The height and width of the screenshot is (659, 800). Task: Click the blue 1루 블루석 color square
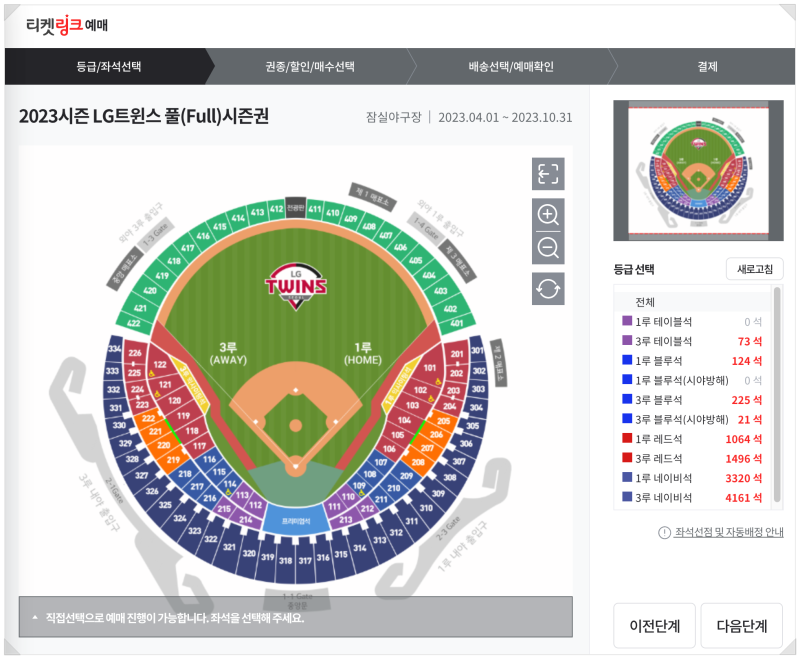[x=627, y=360]
